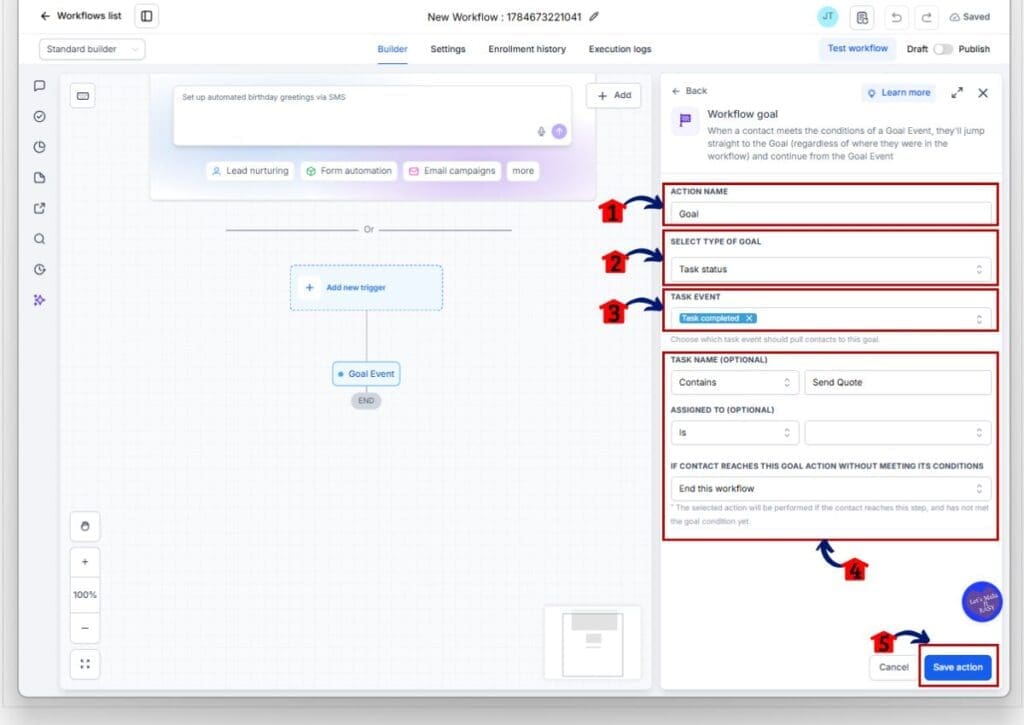Zoom out with minus button
The image size is (1024, 725).
pyautogui.click(x=85, y=628)
